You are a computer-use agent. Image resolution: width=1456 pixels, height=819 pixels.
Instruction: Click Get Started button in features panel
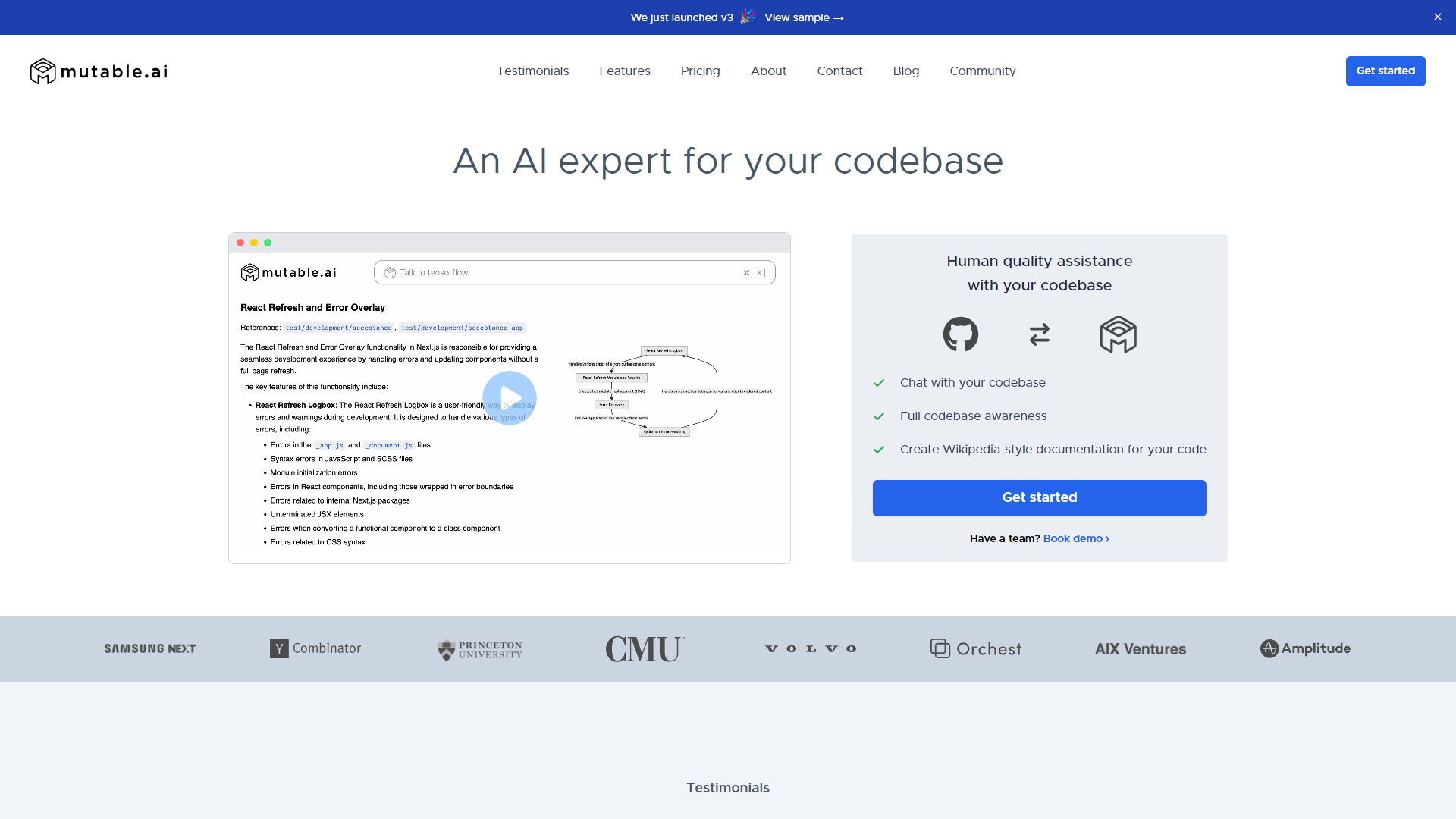[x=1039, y=498]
